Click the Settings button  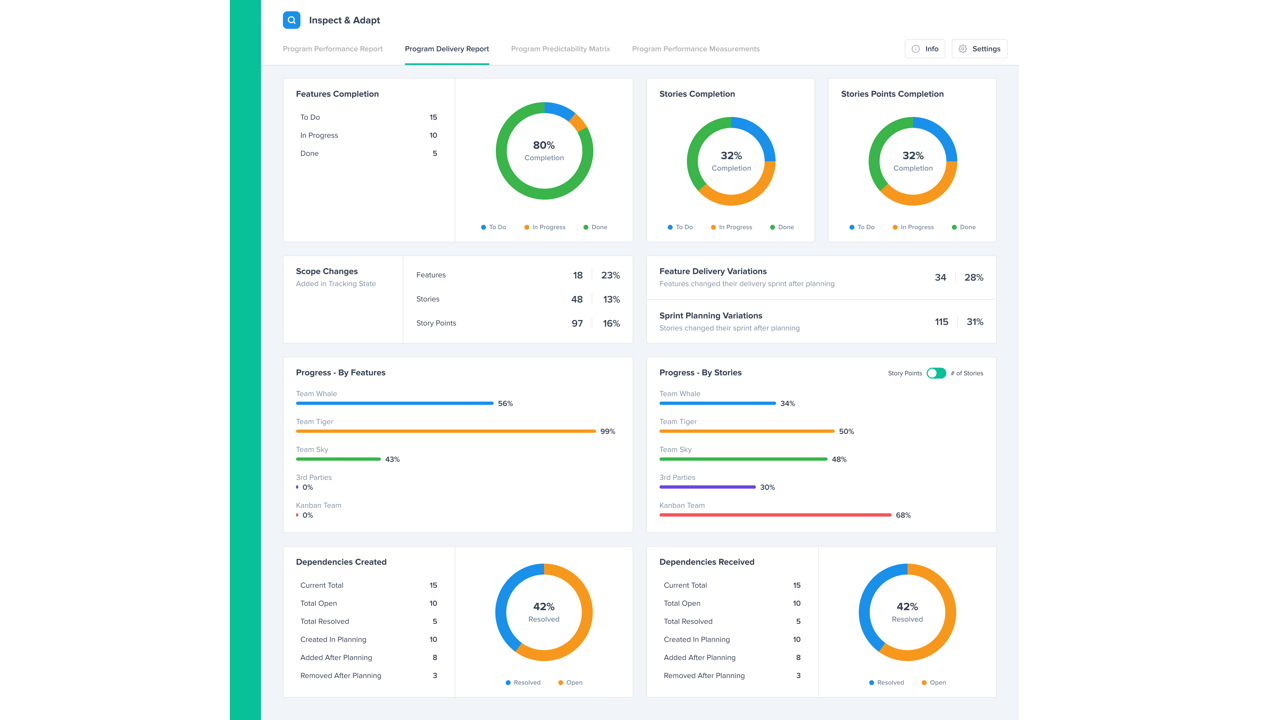(979, 49)
